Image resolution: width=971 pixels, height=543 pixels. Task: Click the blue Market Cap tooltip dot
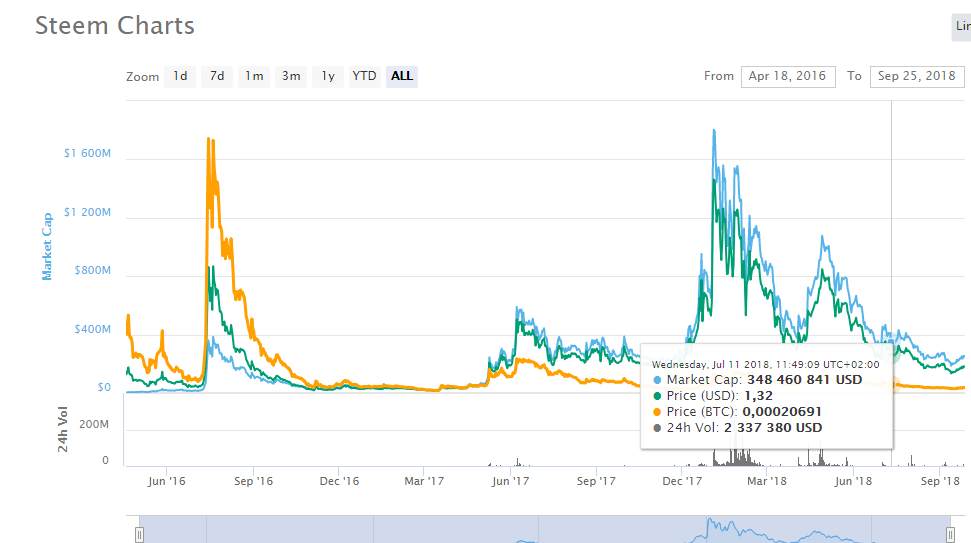(x=657, y=380)
